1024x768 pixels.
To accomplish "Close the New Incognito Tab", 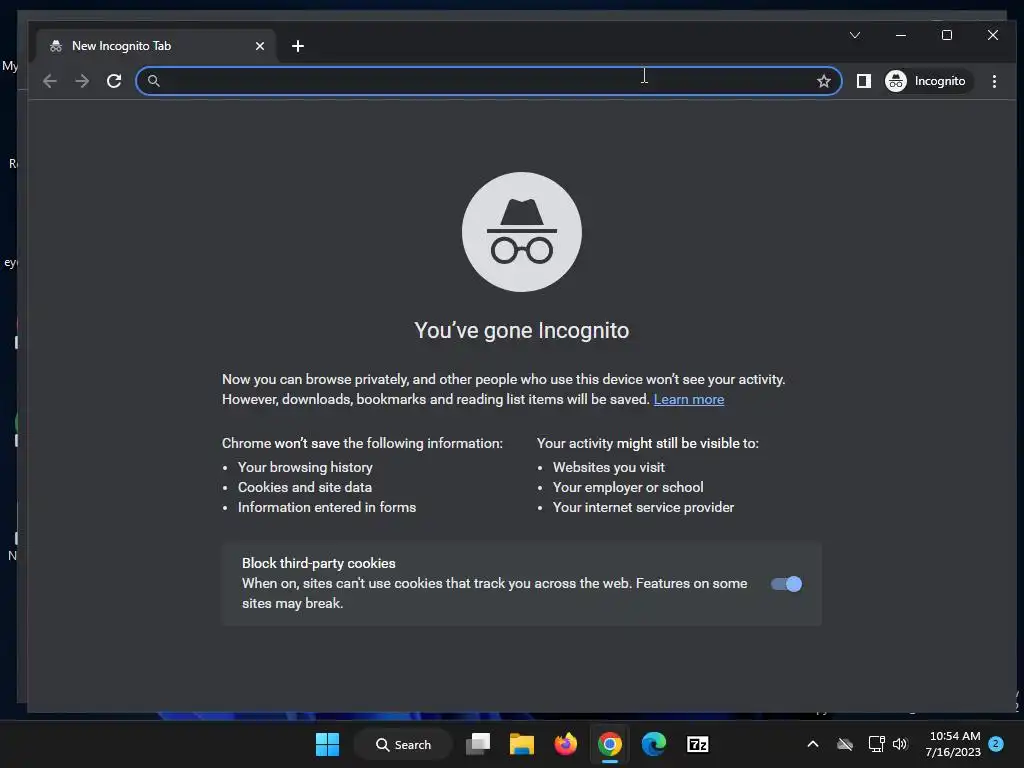I will 260,46.
